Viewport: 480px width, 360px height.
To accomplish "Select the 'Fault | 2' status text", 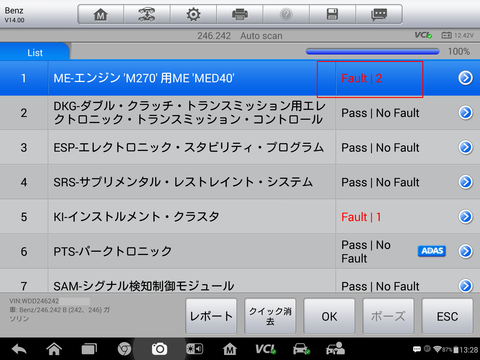I will (361, 78).
